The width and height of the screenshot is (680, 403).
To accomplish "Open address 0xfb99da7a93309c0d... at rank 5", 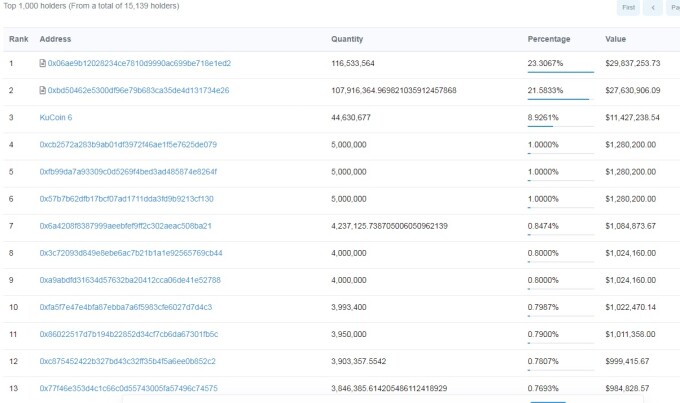I will [128, 172].
